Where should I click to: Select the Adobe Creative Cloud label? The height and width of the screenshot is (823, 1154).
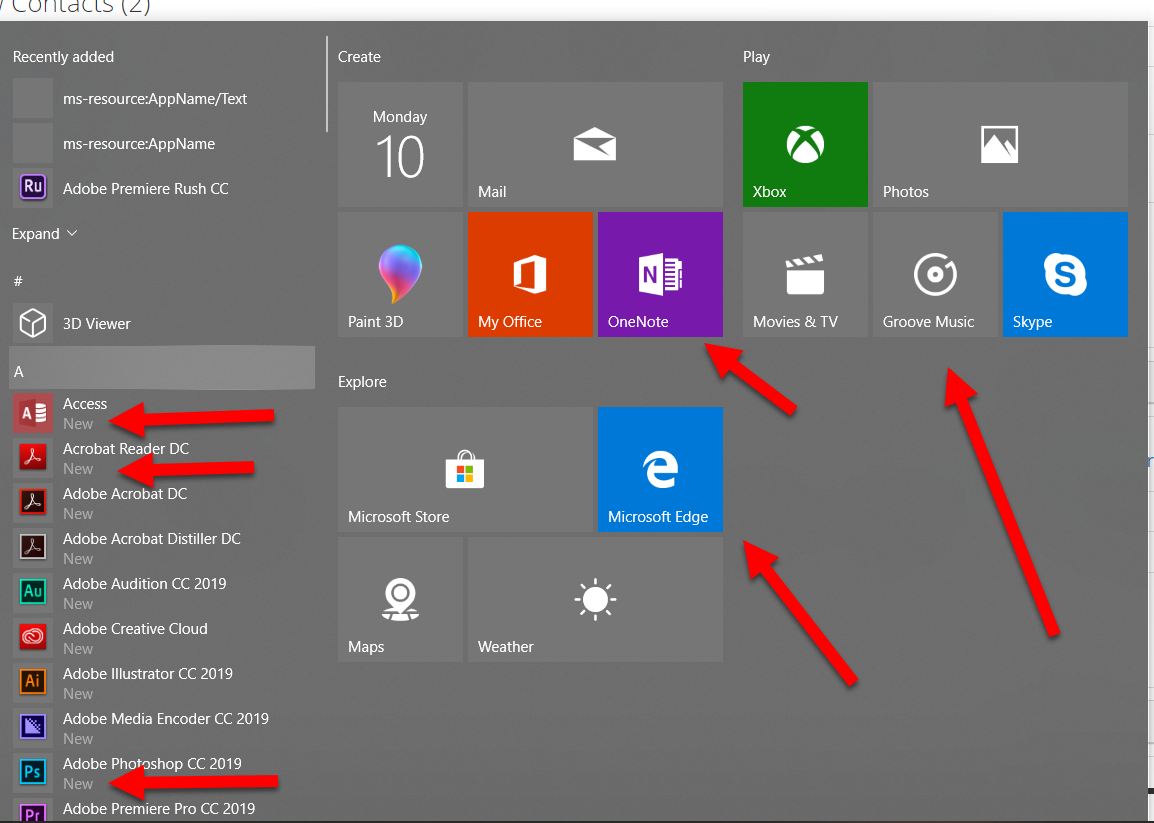click(135, 629)
